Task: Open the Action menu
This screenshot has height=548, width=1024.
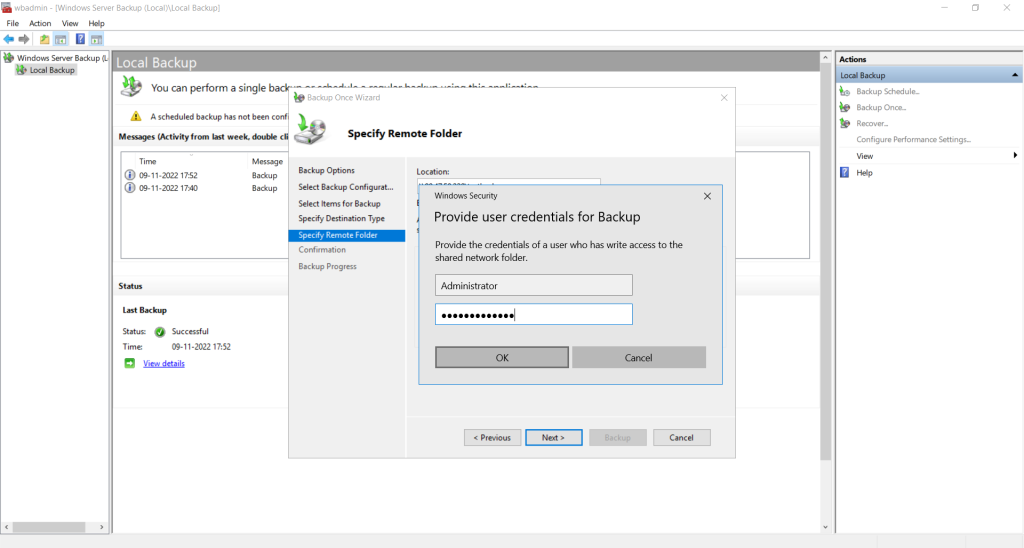Action: (40, 23)
